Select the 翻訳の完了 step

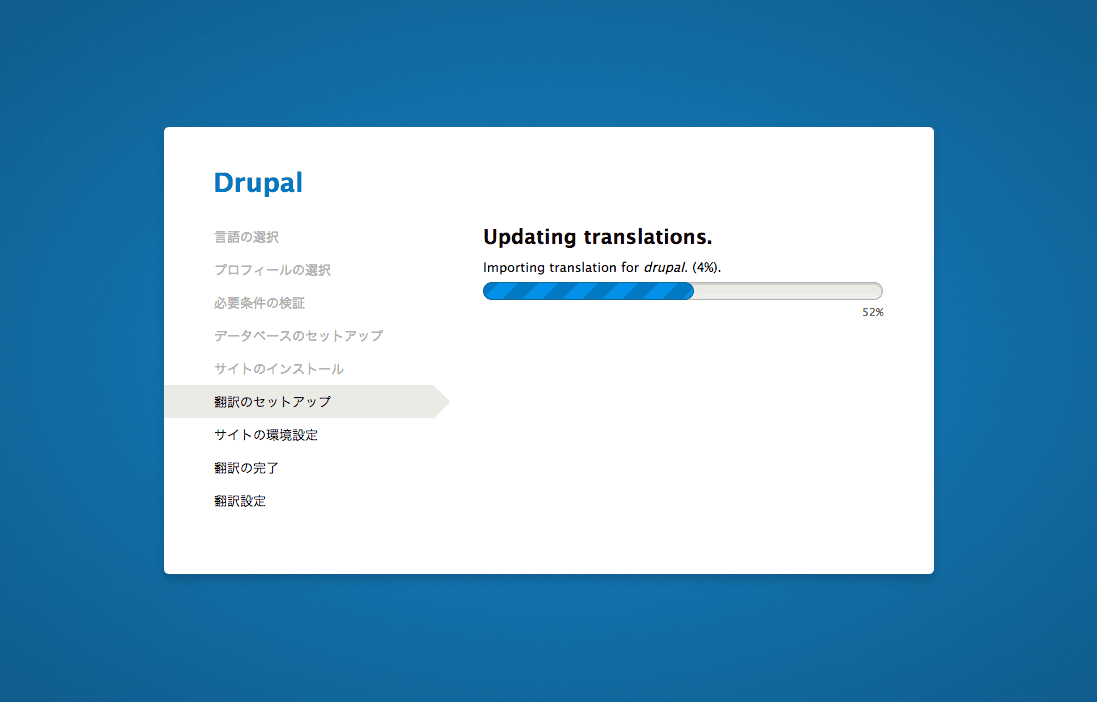(246, 468)
